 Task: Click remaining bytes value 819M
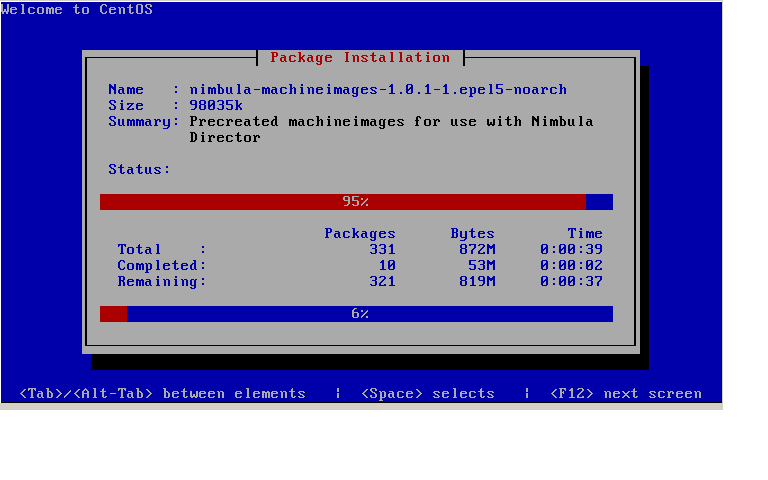477,282
